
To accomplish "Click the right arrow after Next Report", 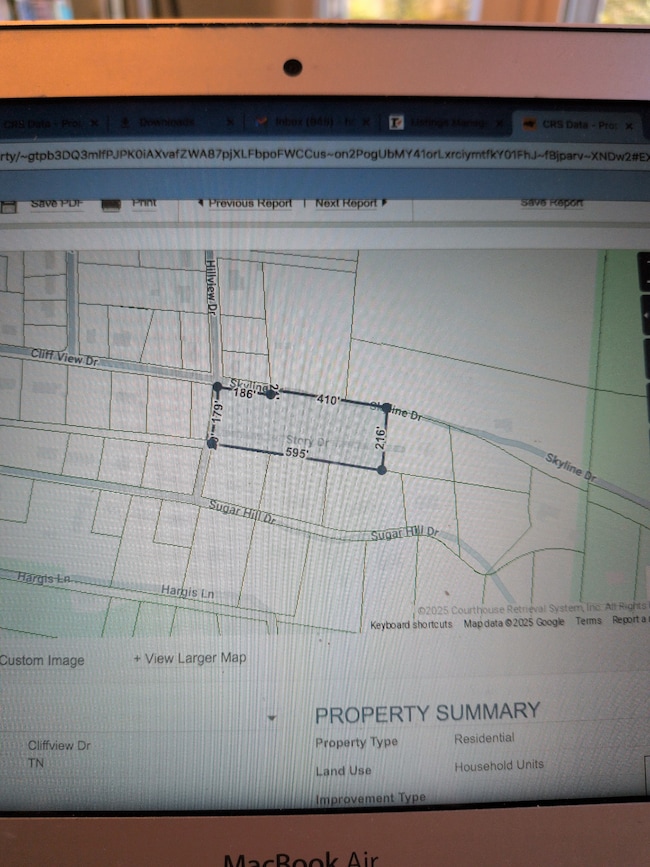I will tap(384, 203).
